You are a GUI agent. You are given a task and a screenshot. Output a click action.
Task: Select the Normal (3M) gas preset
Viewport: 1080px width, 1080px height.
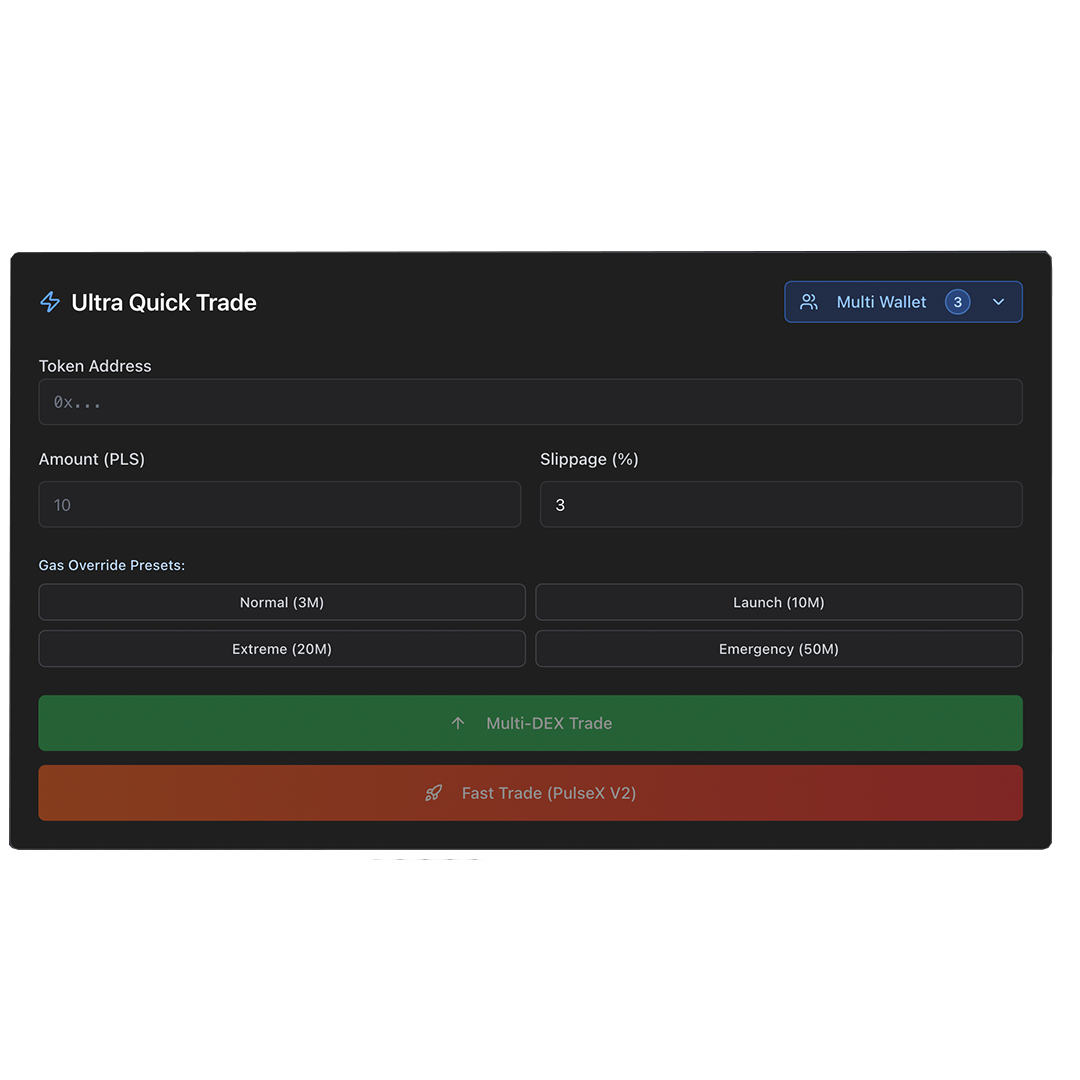point(282,603)
